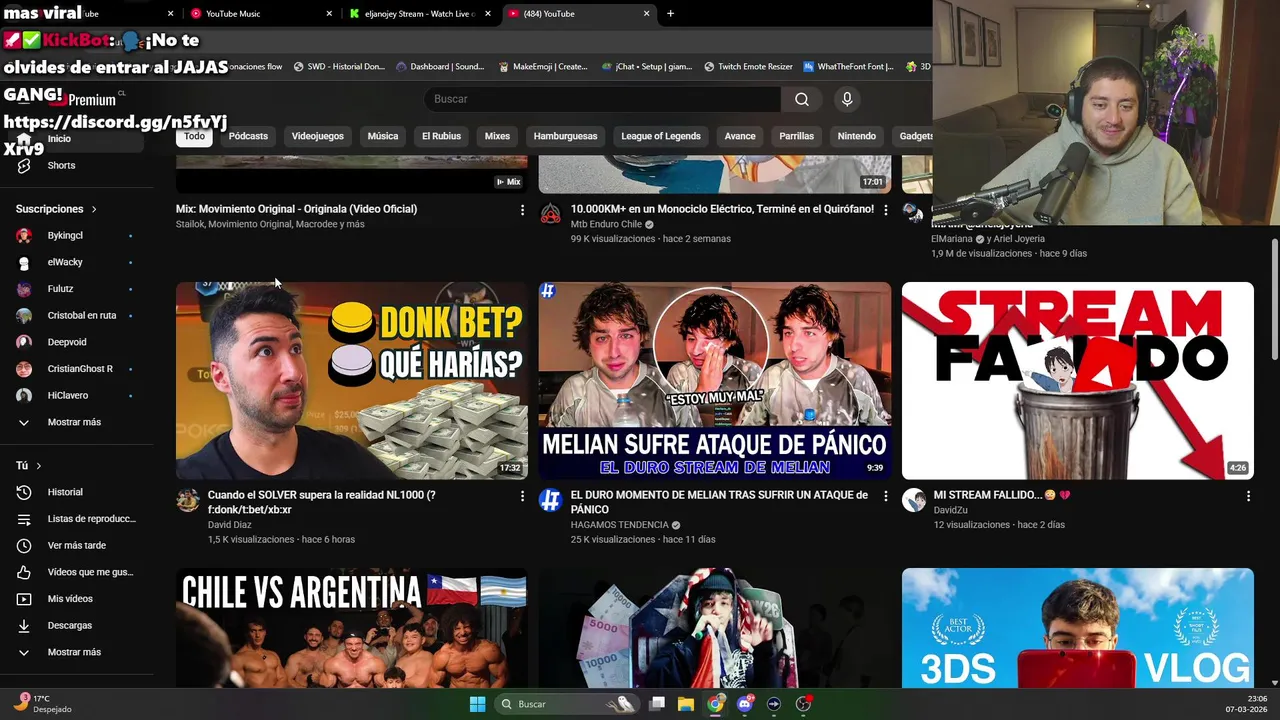Activate voice search microphone icon
This screenshot has height=720, width=1280.
pos(847,99)
